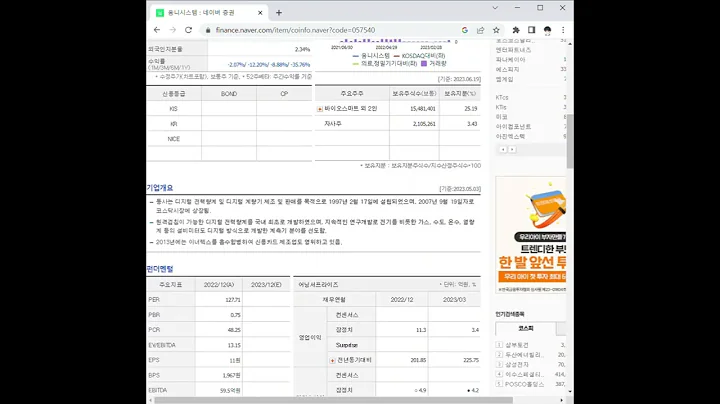
Task: Click the horizontal scrollbar right arrow
Action: pos(562,400)
